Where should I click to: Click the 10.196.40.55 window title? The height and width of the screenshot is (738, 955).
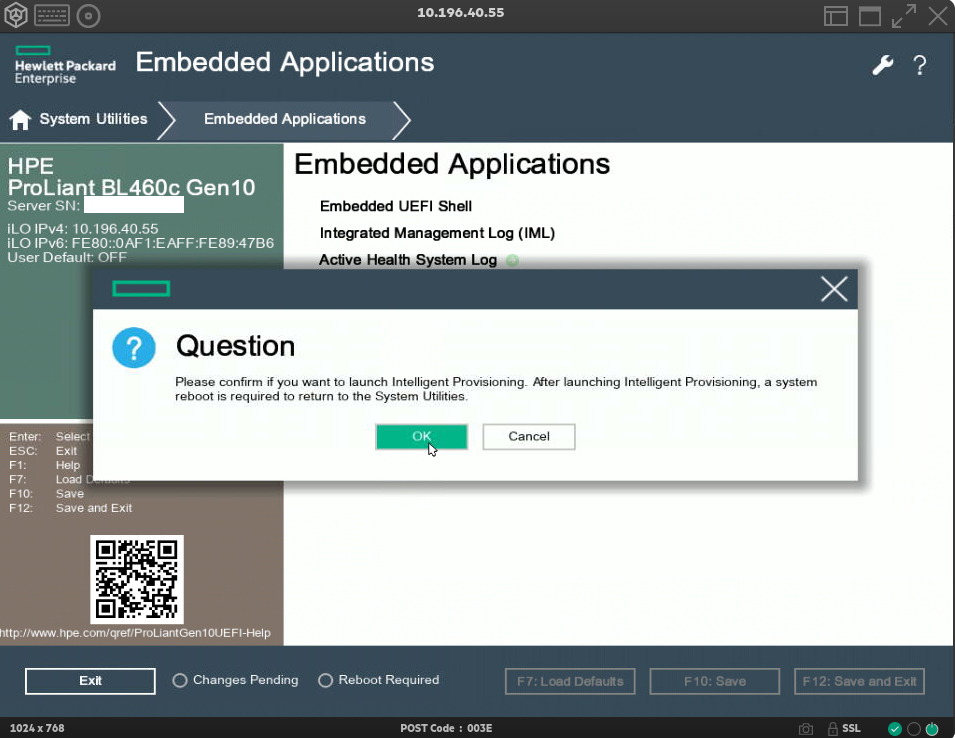pyautogui.click(x=460, y=13)
